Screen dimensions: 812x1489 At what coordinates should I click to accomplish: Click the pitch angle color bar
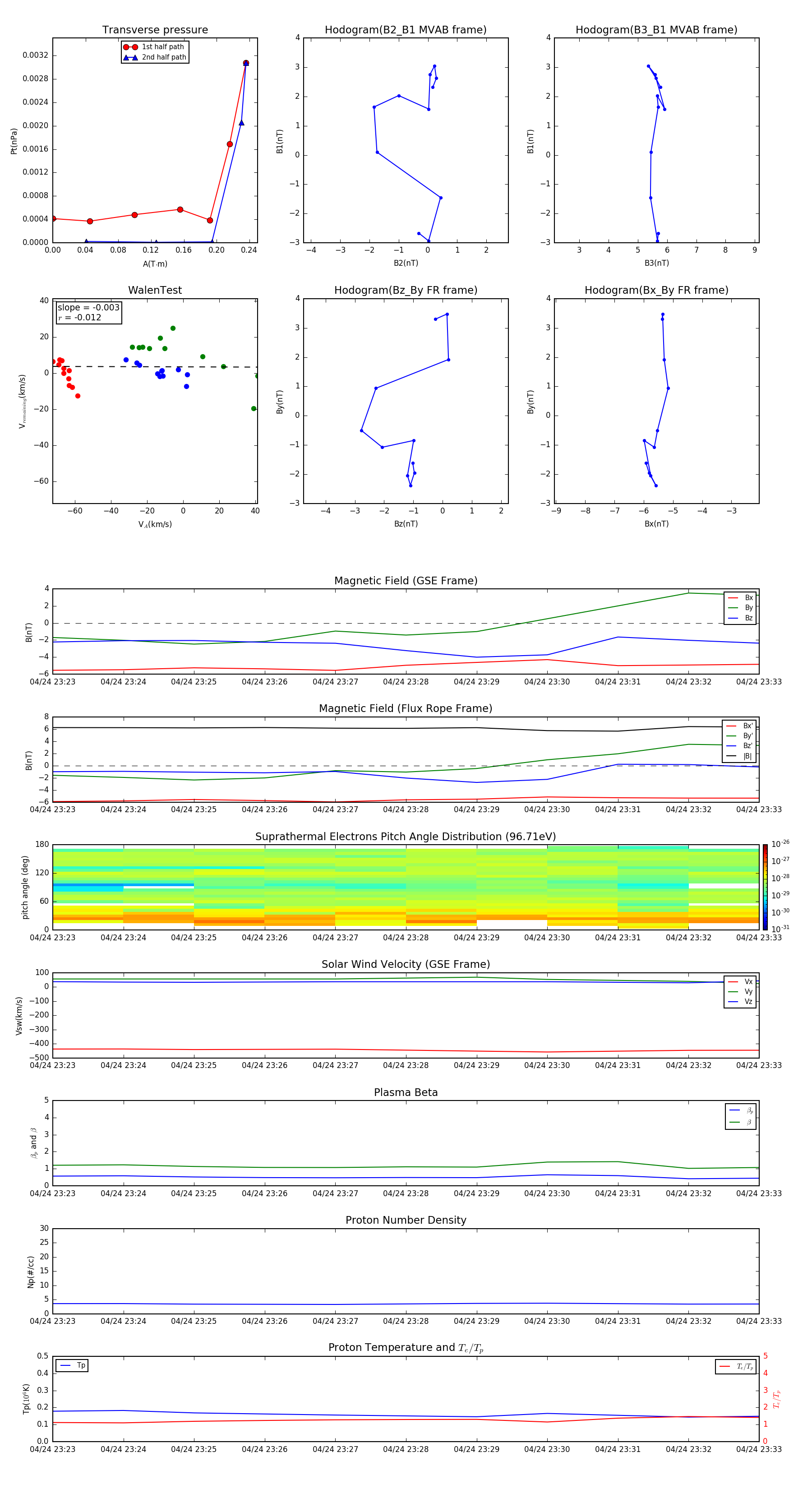765,887
